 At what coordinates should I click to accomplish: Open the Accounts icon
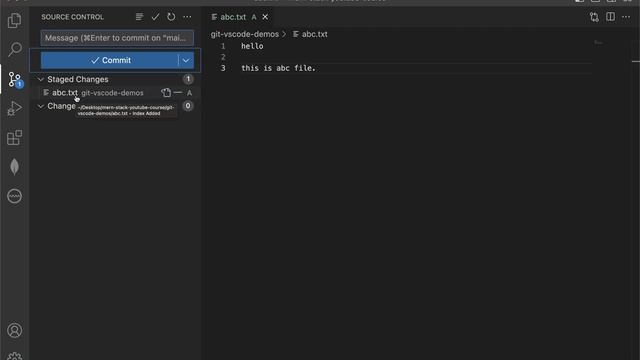tap(15, 330)
